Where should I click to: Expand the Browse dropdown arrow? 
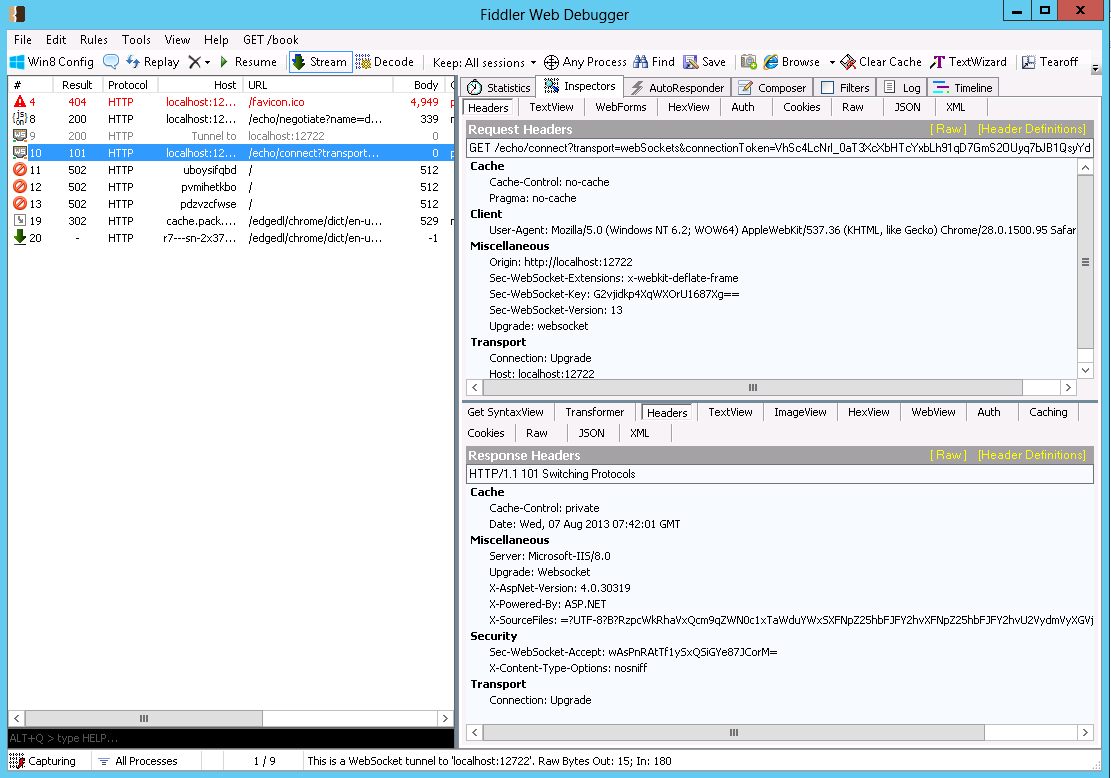(x=832, y=62)
